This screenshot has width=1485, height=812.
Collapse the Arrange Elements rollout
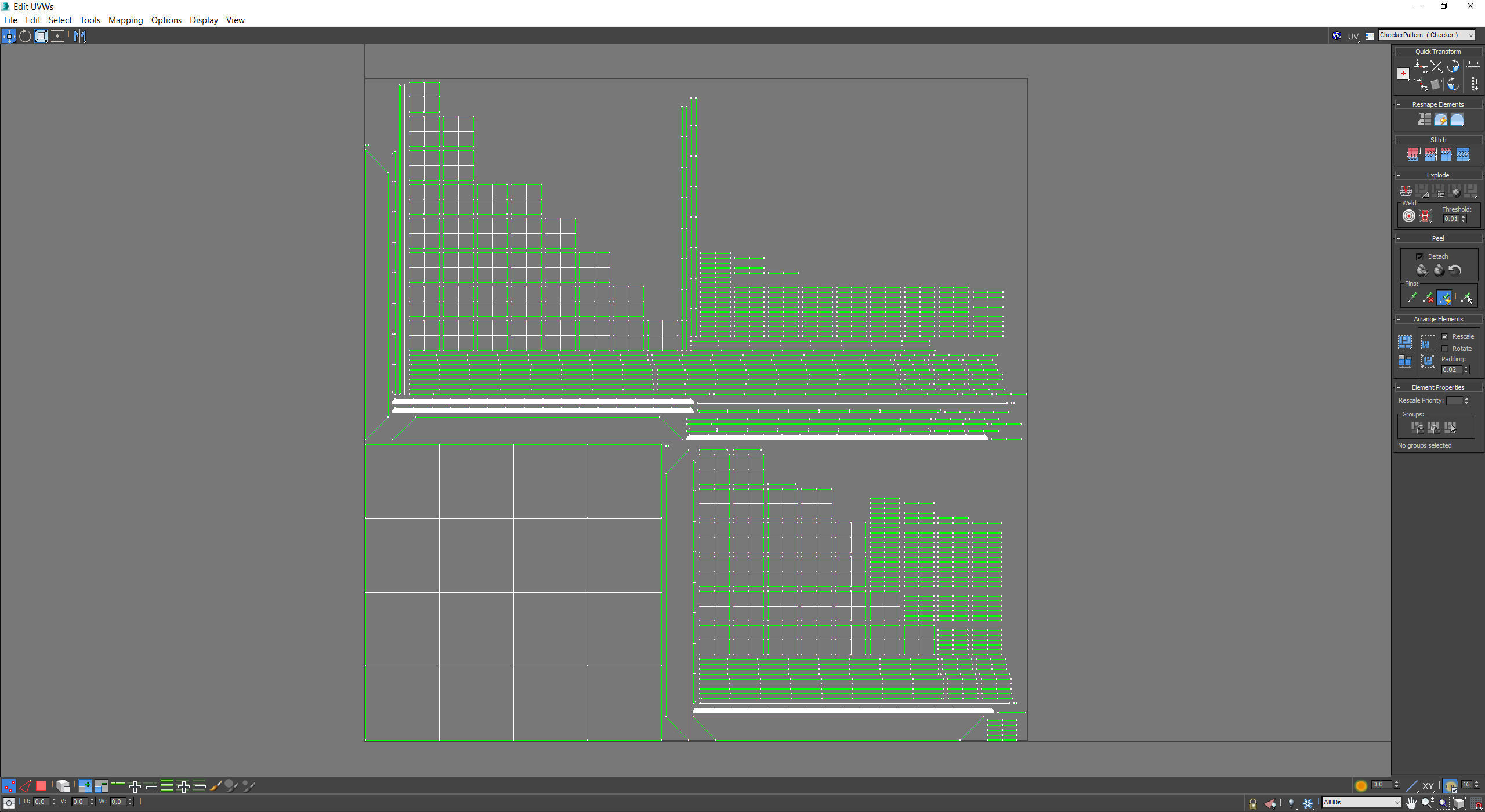click(x=1399, y=319)
